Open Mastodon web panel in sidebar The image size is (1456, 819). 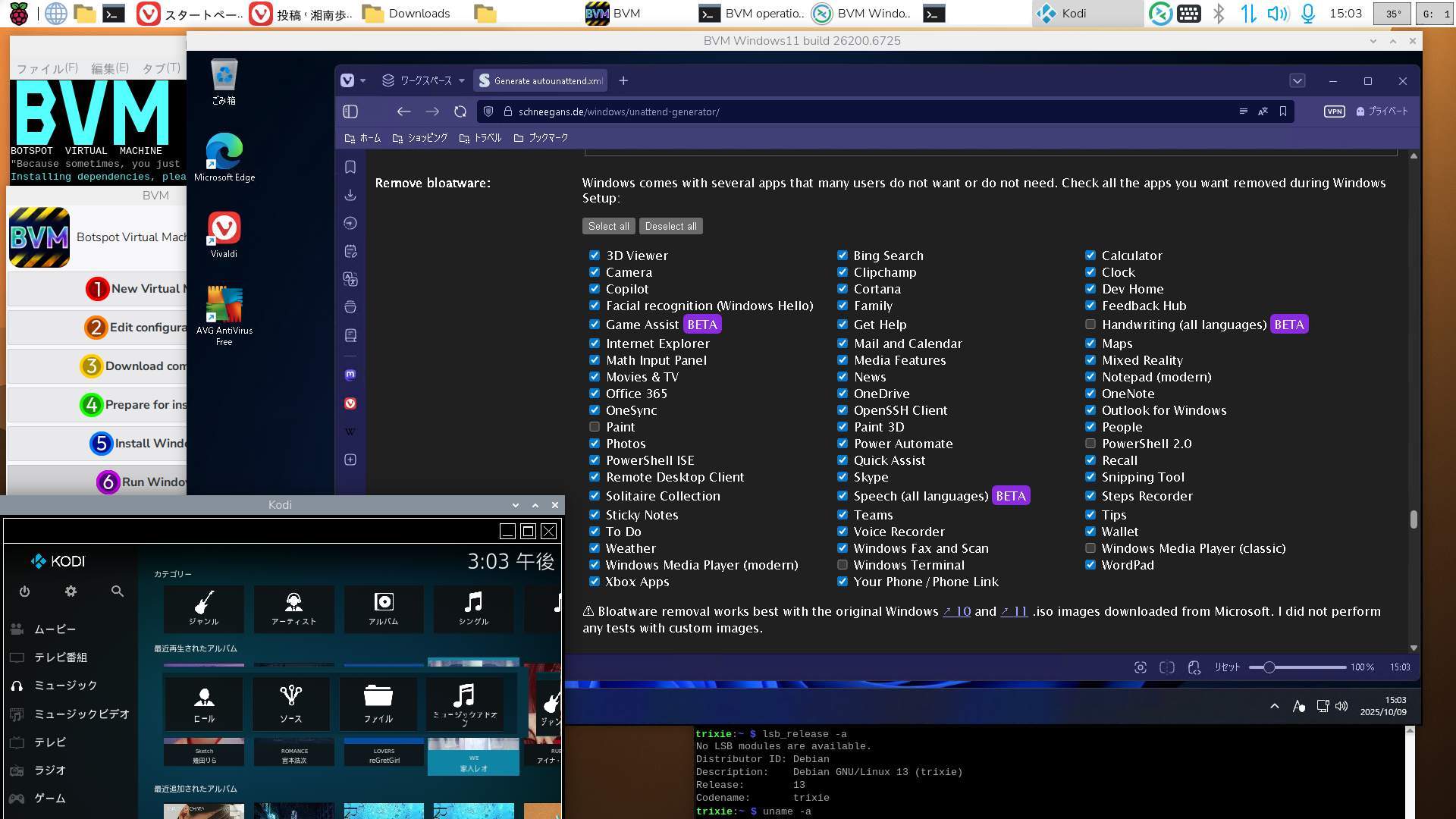coord(350,375)
